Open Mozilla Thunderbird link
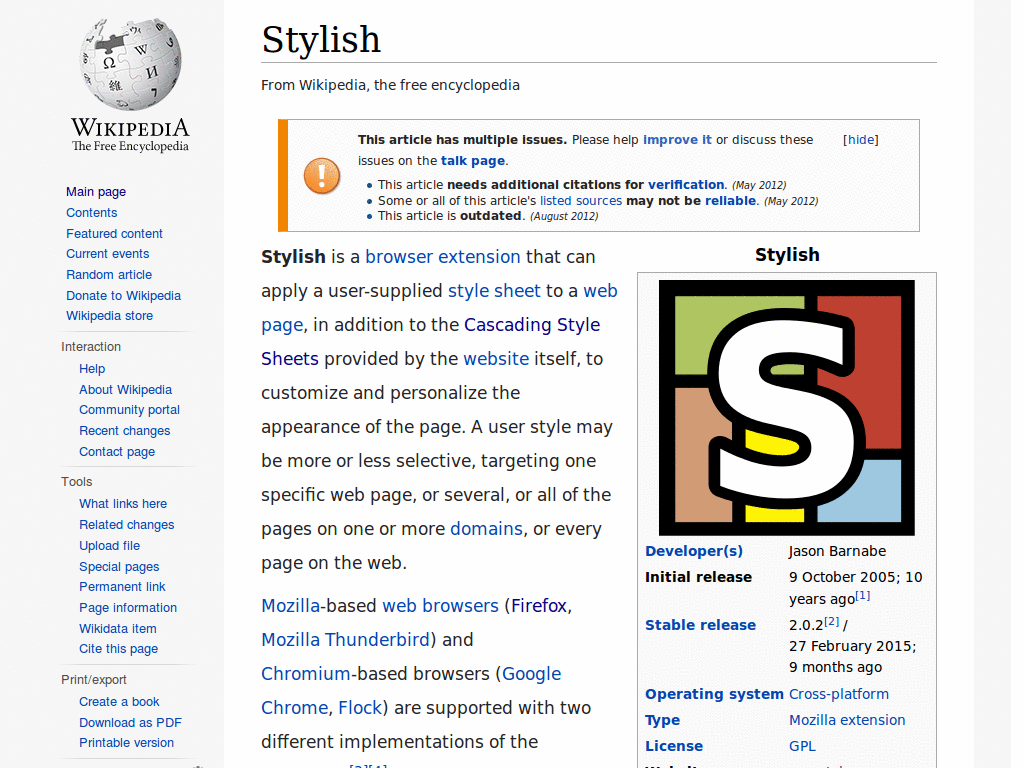 point(345,639)
